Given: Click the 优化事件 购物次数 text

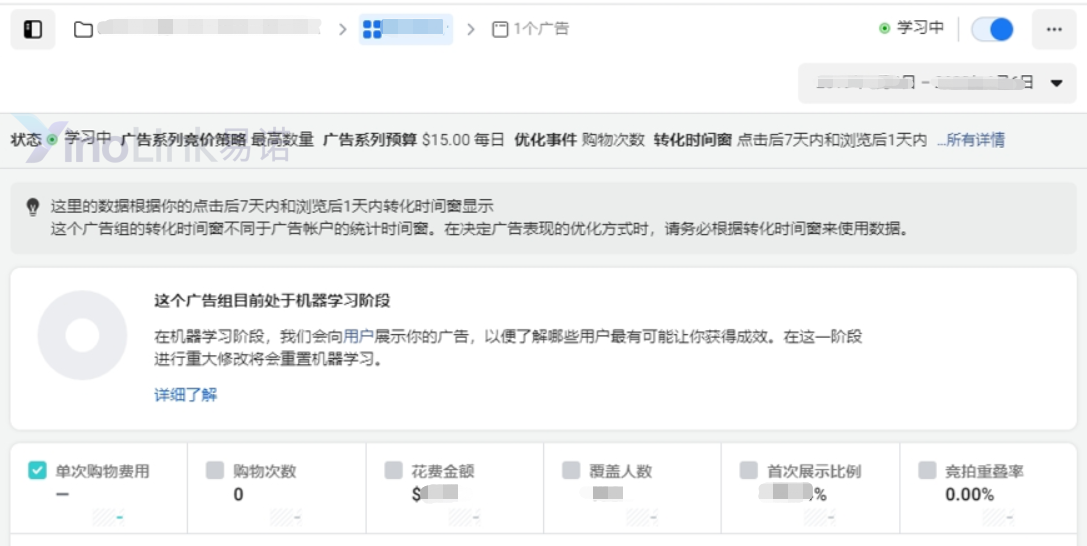Looking at the screenshot, I should point(580,140).
